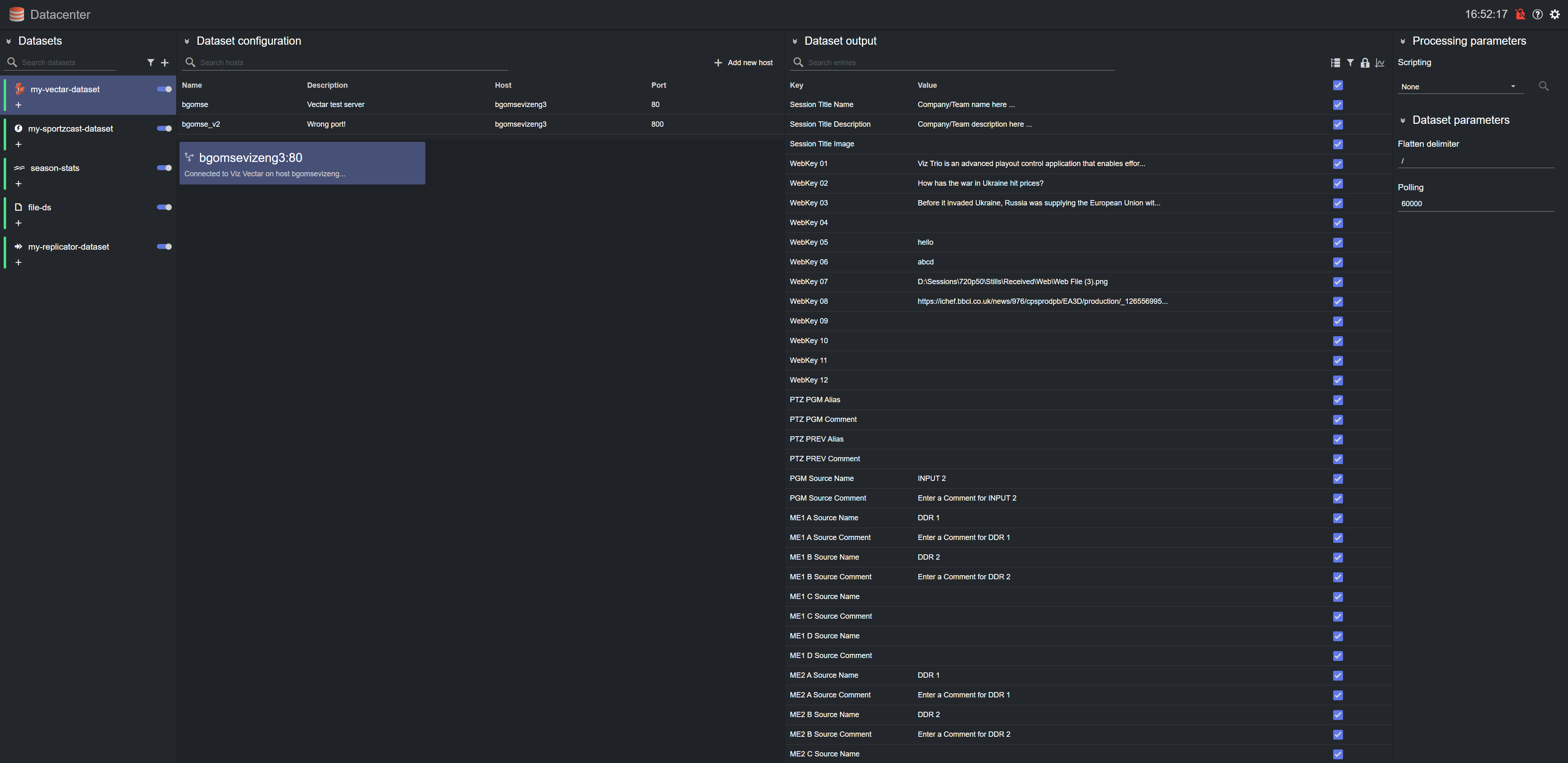Click the Add new host button

coord(743,63)
